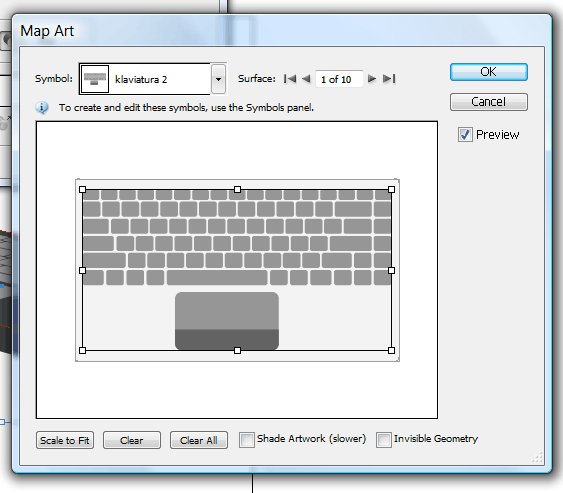This screenshot has height=493, width=563.
Task: Advance to the next surface
Action: click(372, 79)
